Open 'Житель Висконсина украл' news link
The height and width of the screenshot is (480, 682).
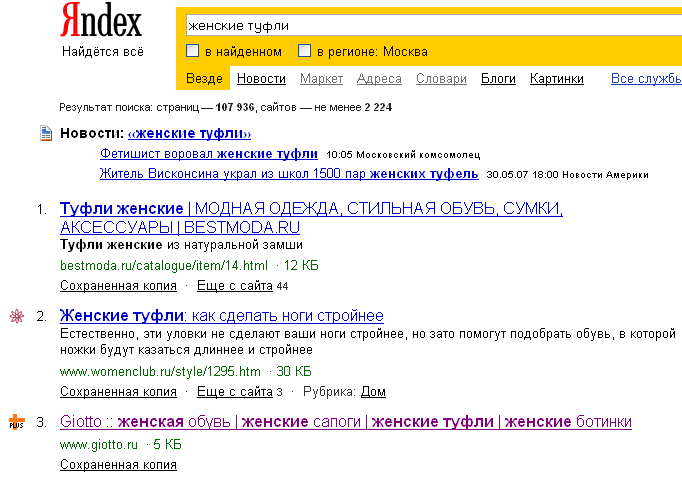(x=289, y=173)
